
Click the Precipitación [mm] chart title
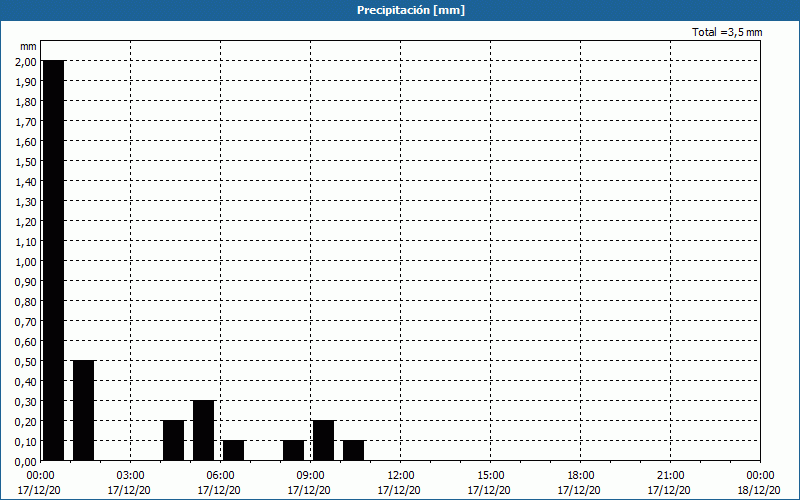(411, 10)
